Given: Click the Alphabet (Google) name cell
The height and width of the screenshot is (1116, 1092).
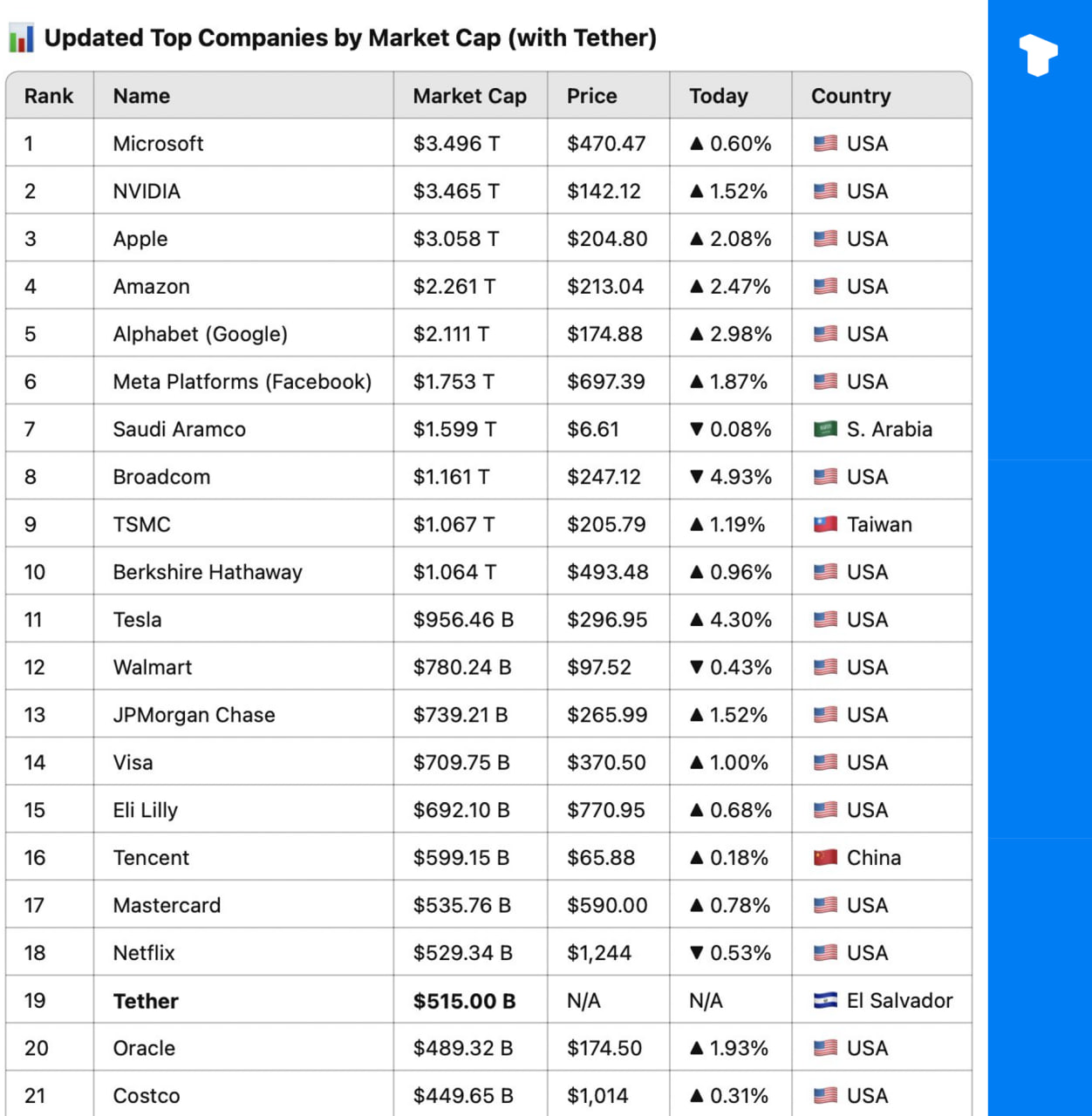Looking at the screenshot, I should 200,334.
